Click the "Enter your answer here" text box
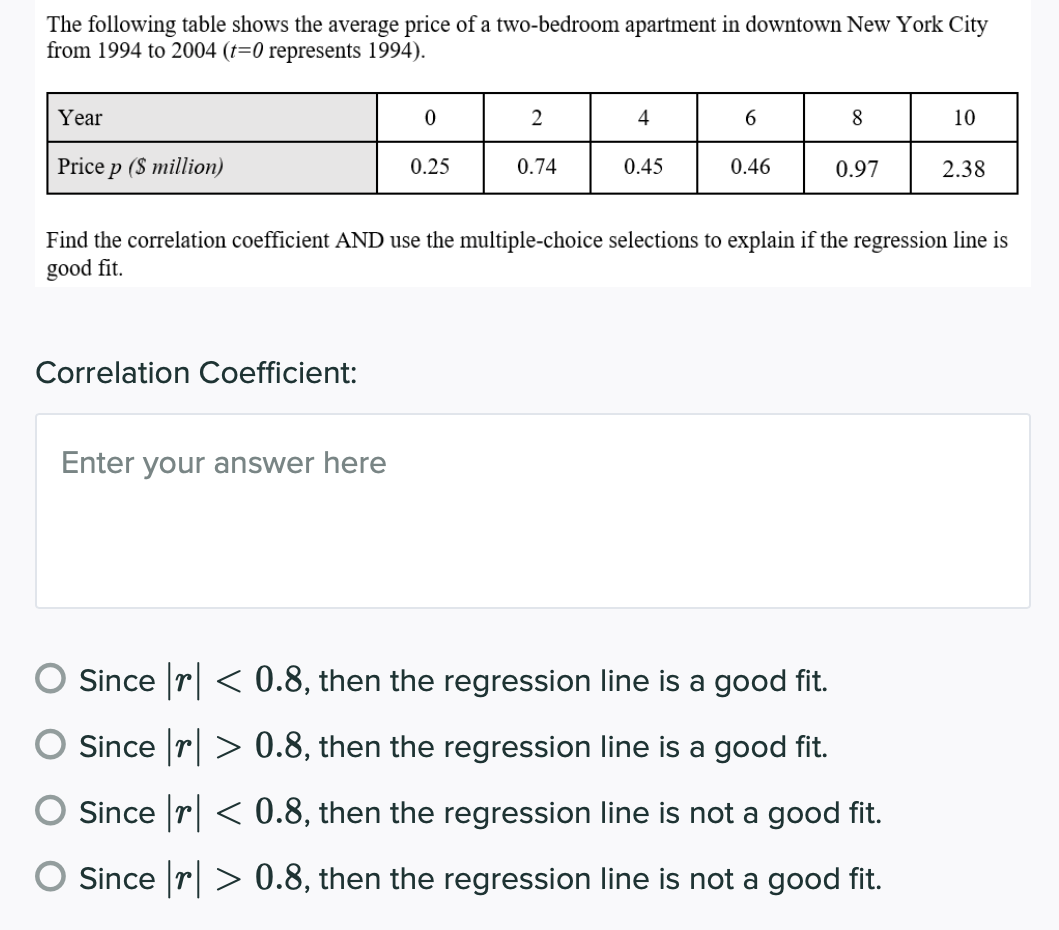 point(532,510)
